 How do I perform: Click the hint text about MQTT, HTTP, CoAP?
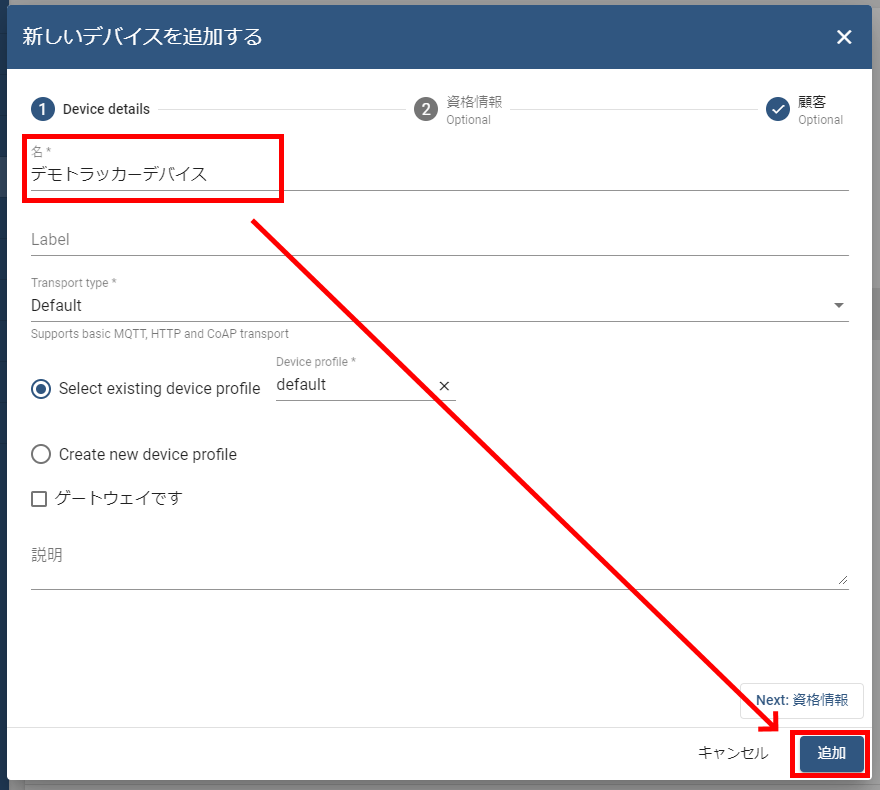(x=159, y=334)
